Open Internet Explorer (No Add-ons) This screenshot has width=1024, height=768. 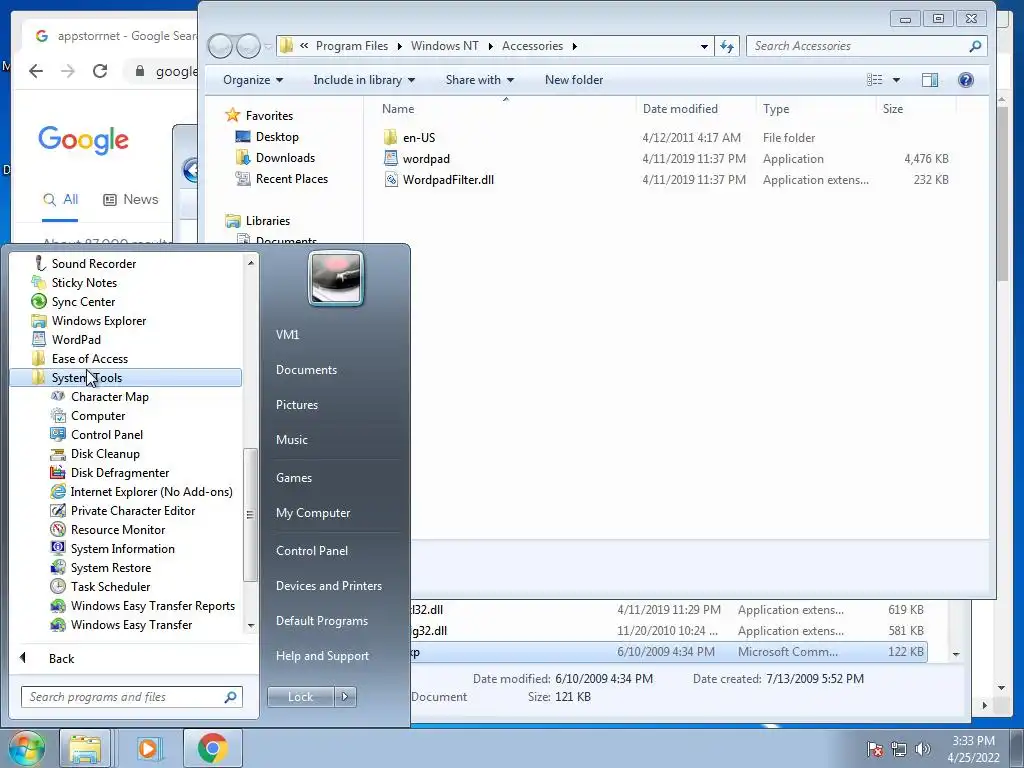coord(151,491)
